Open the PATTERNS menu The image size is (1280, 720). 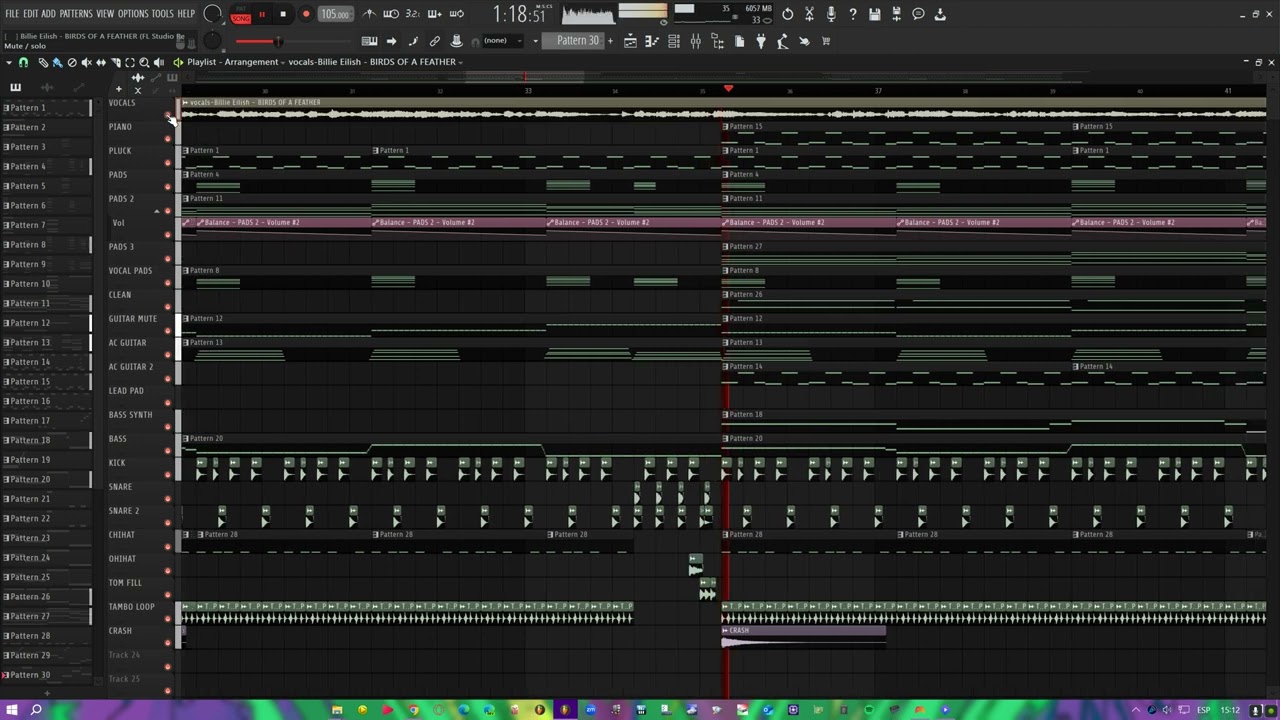click(76, 14)
